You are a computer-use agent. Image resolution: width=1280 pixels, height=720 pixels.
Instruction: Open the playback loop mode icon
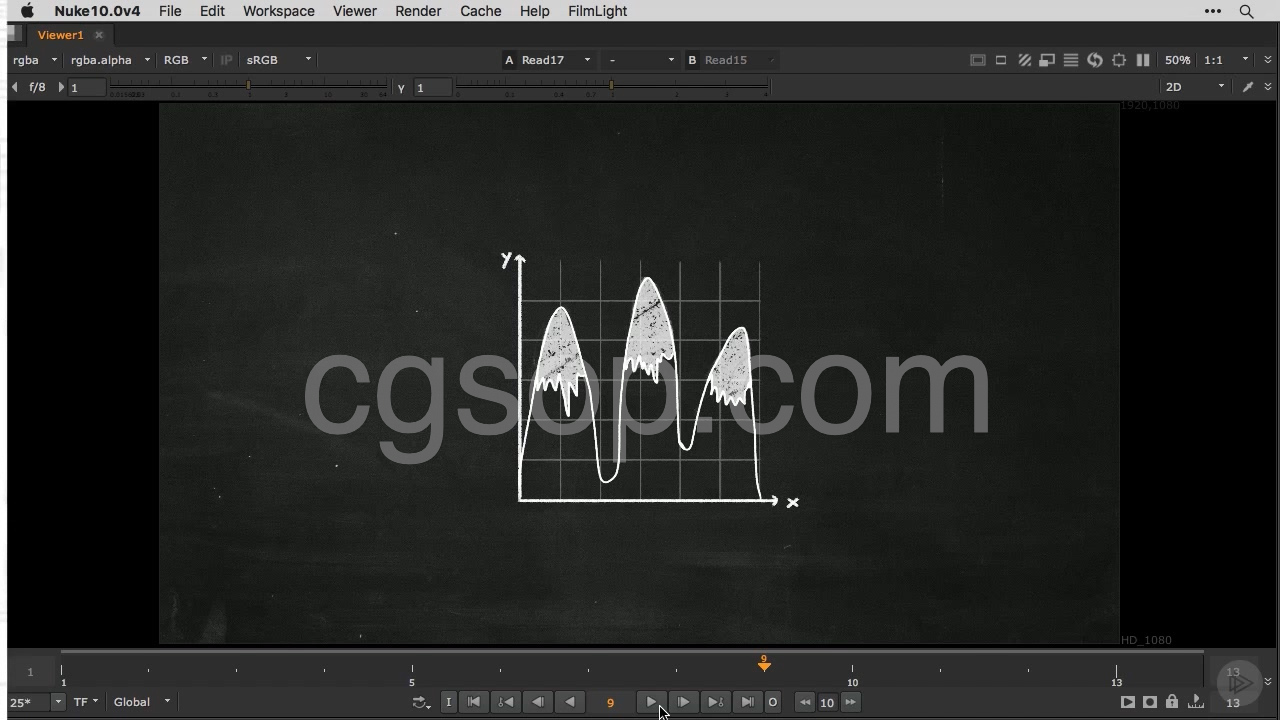pos(421,702)
